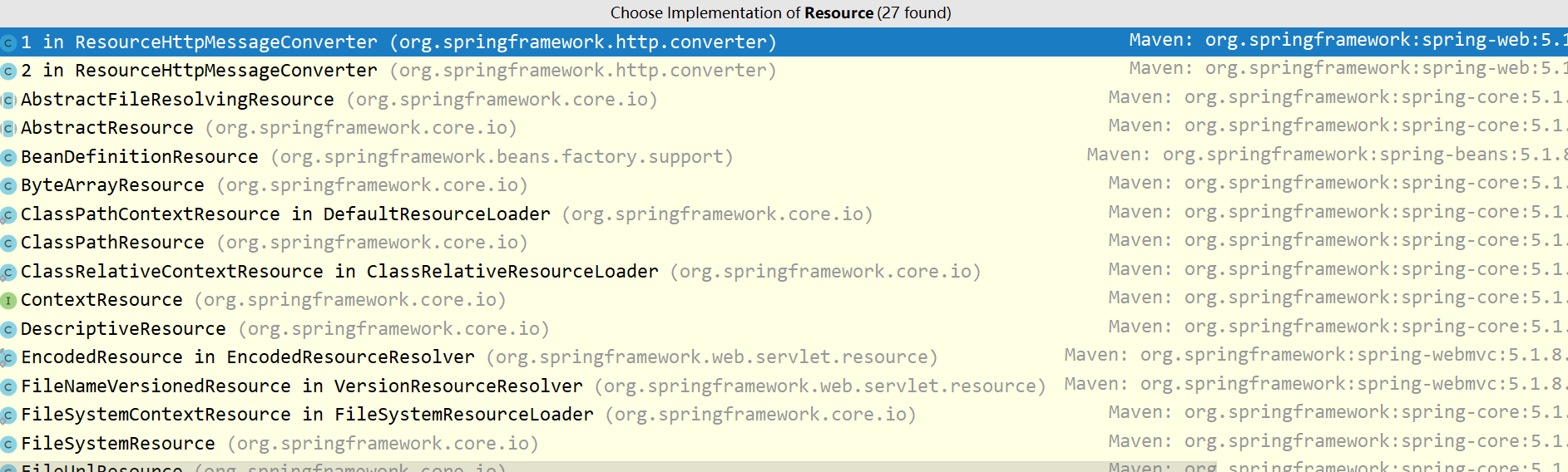Click the class icon beside ByteArrayResource
Image resolution: width=1568 pixels, height=472 pixels.
(x=8, y=186)
